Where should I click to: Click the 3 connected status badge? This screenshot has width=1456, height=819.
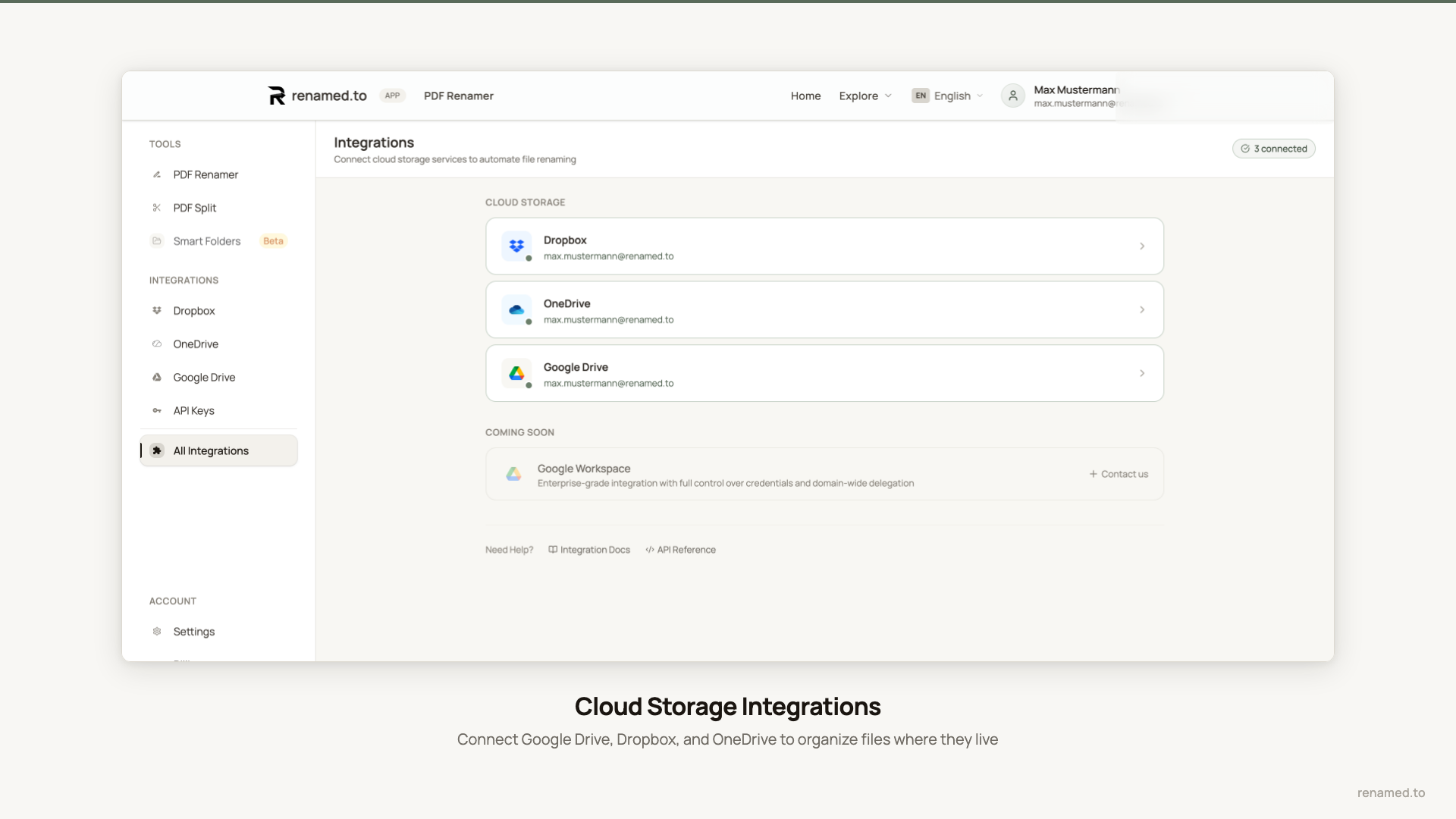coord(1273,149)
